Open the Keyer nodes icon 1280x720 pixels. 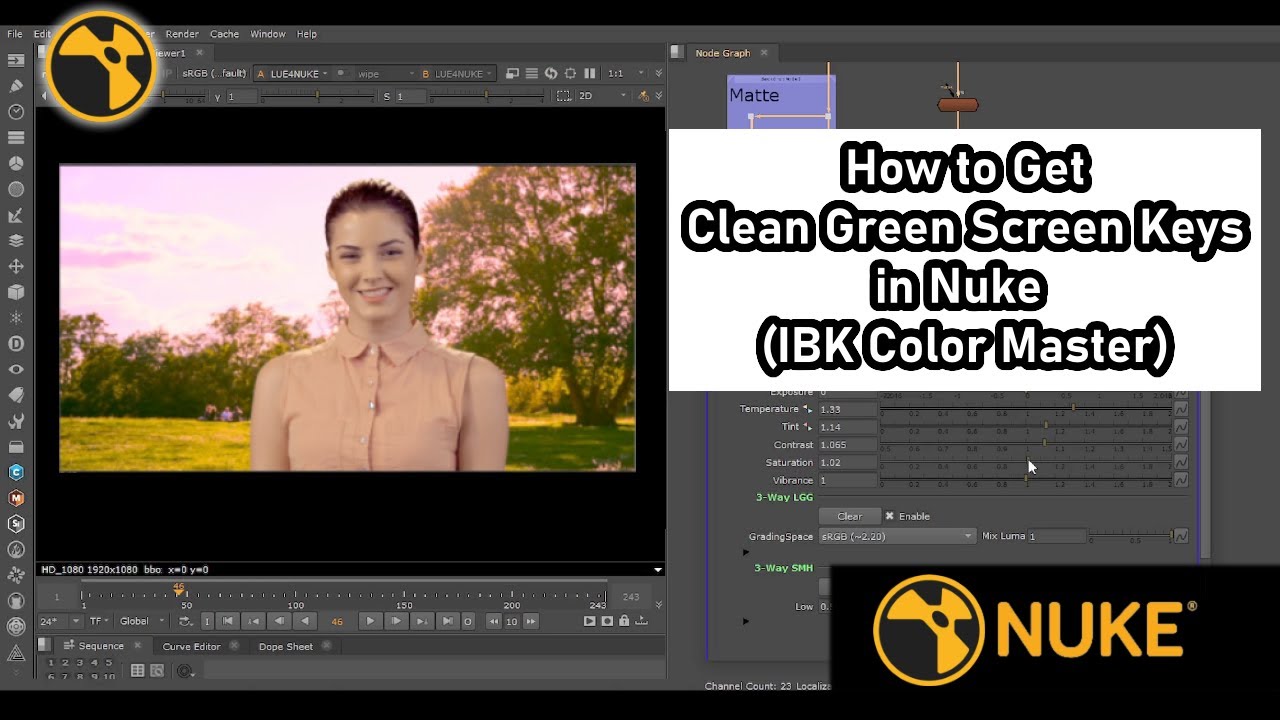[x=16, y=215]
